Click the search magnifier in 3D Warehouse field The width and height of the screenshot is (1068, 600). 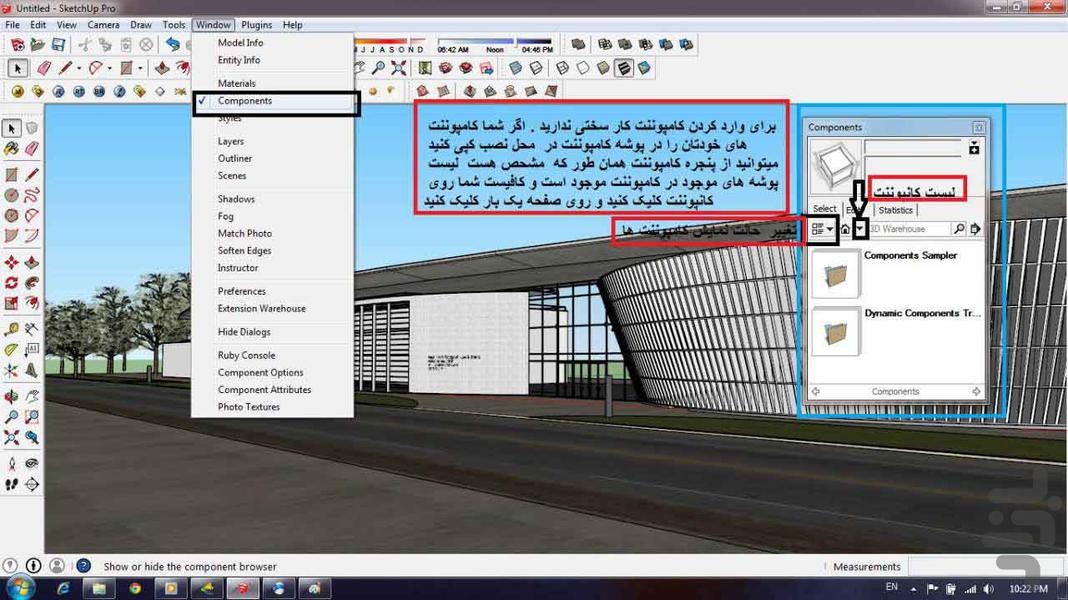click(x=959, y=228)
